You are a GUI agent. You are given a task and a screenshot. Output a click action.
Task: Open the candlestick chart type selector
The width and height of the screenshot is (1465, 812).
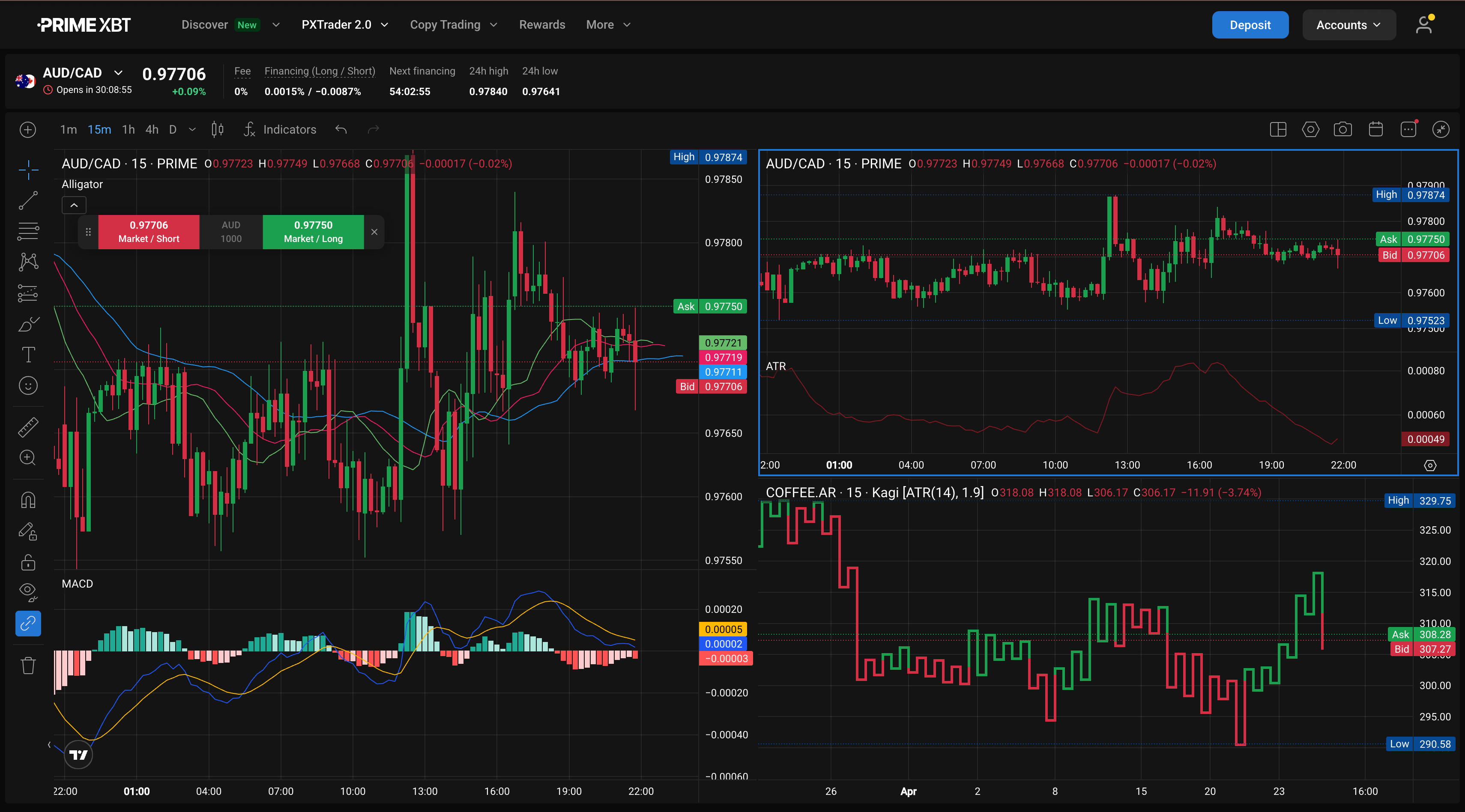pyautogui.click(x=217, y=130)
